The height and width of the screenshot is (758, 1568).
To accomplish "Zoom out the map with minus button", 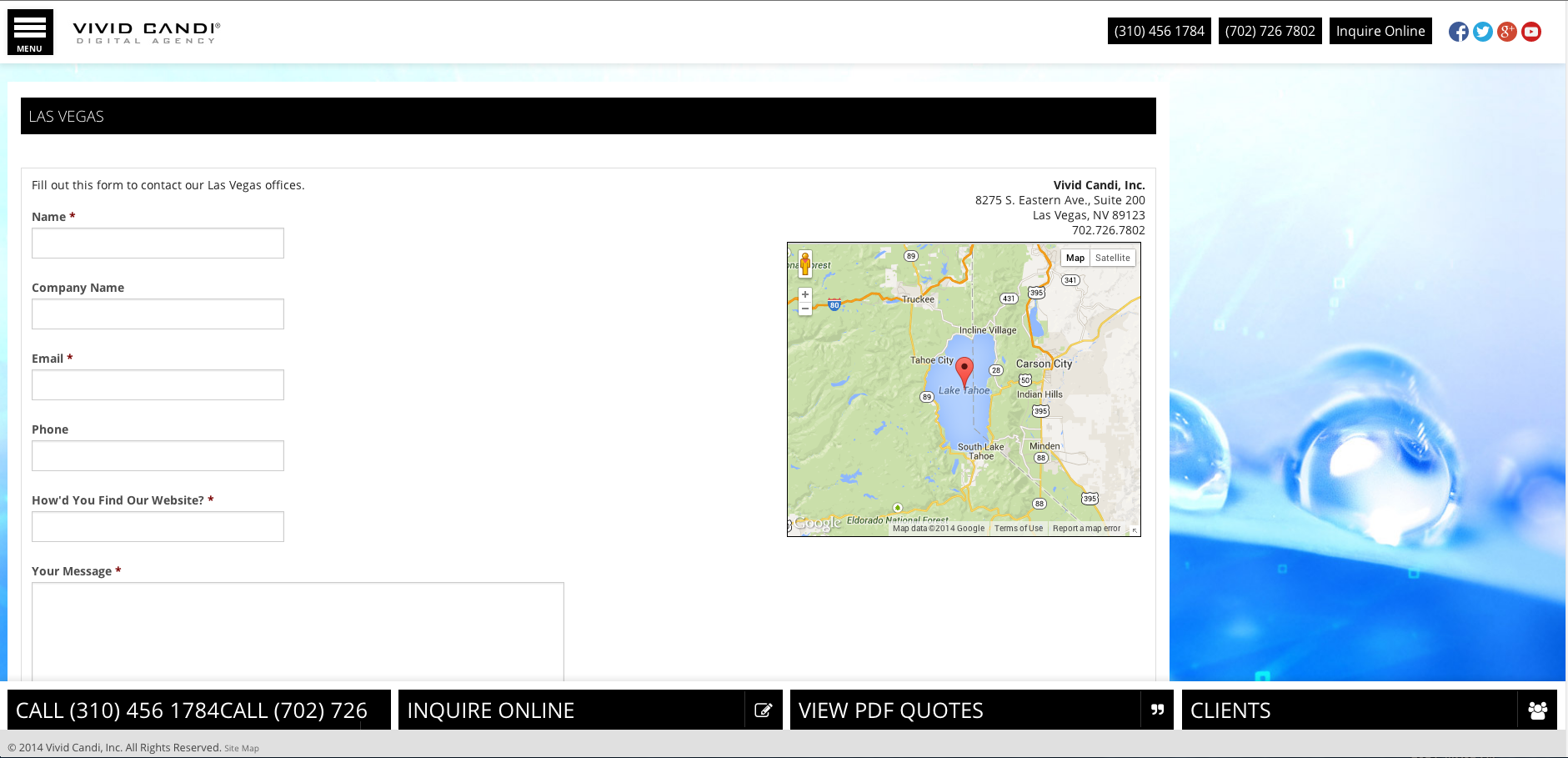I will click(805, 309).
